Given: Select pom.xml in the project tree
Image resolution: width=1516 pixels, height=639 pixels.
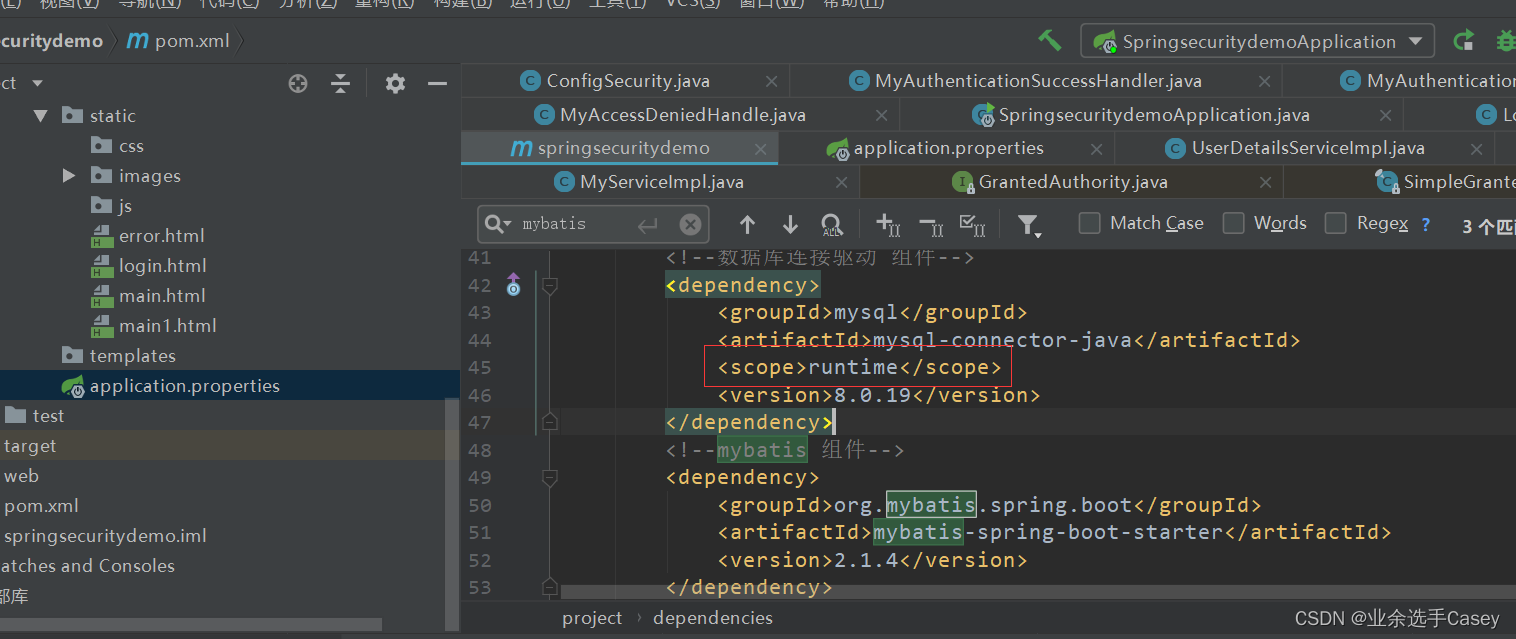Looking at the screenshot, I should [x=41, y=506].
